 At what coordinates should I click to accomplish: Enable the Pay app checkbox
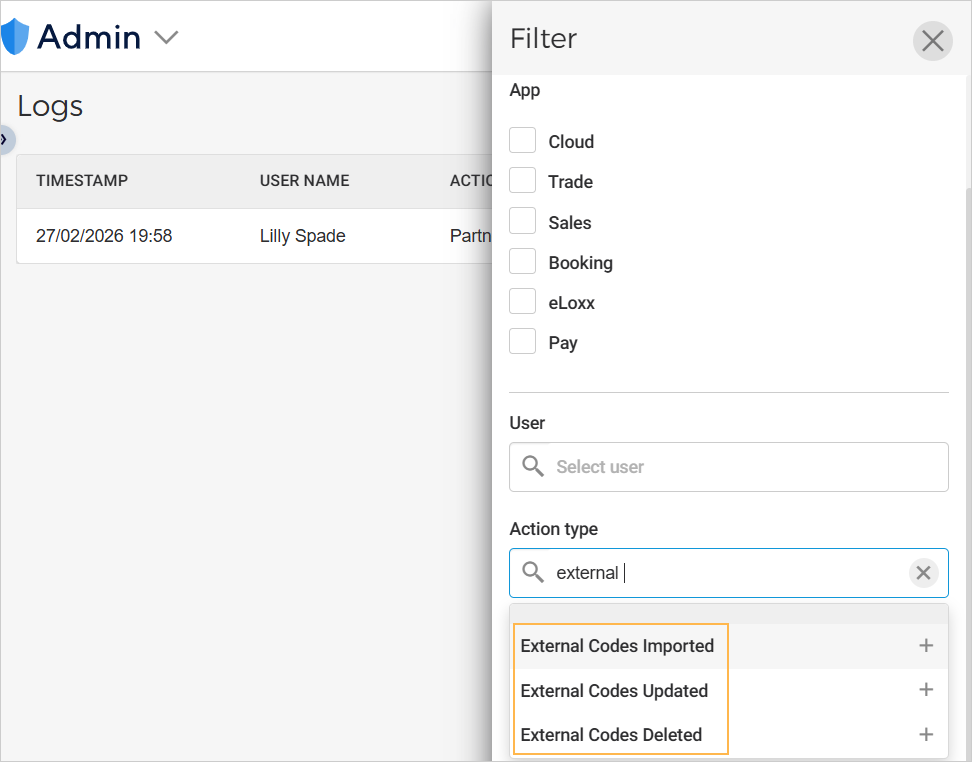coord(523,342)
